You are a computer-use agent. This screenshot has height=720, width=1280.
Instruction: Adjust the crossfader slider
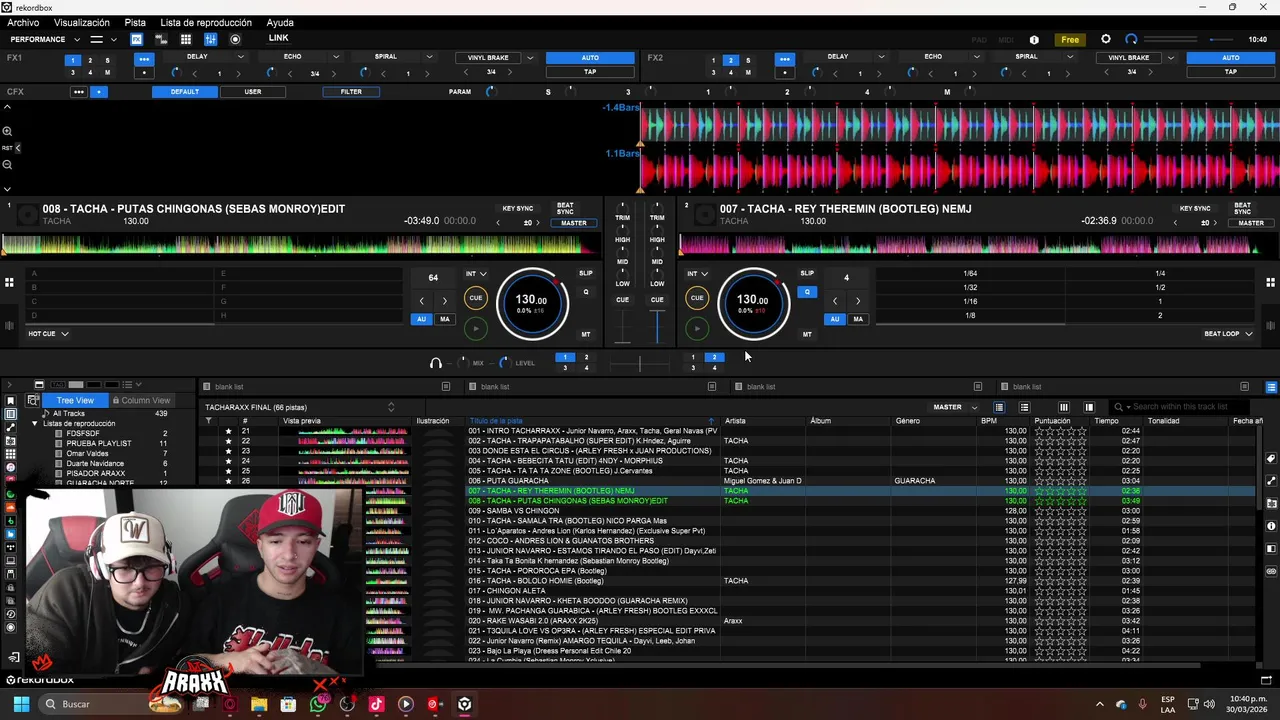639,364
